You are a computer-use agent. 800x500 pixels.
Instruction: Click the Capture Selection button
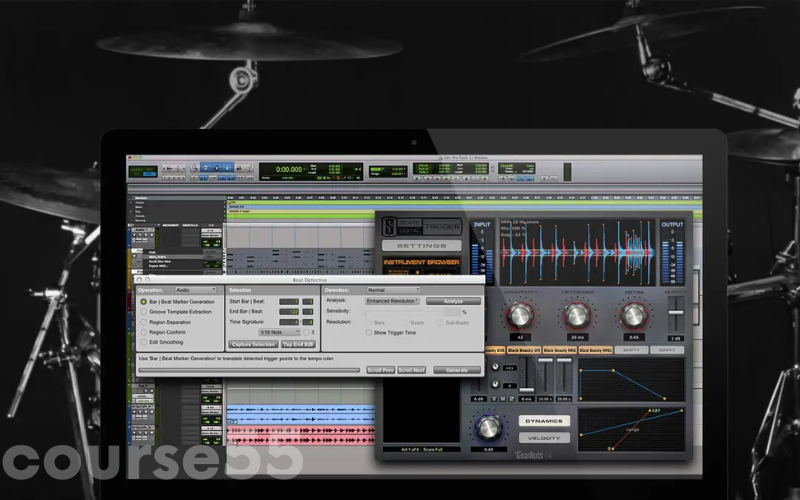point(254,344)
